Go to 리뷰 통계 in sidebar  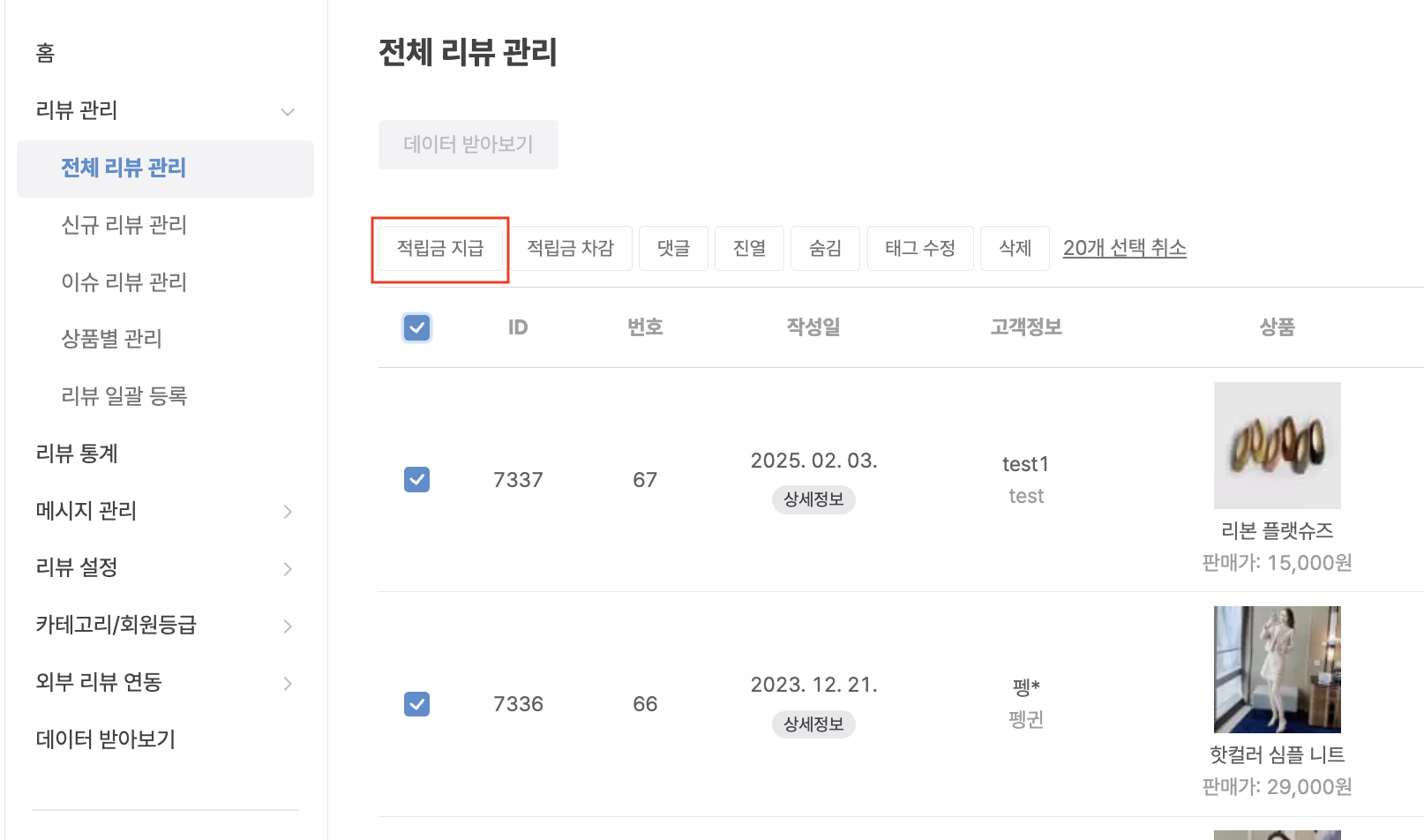(77, 454)
